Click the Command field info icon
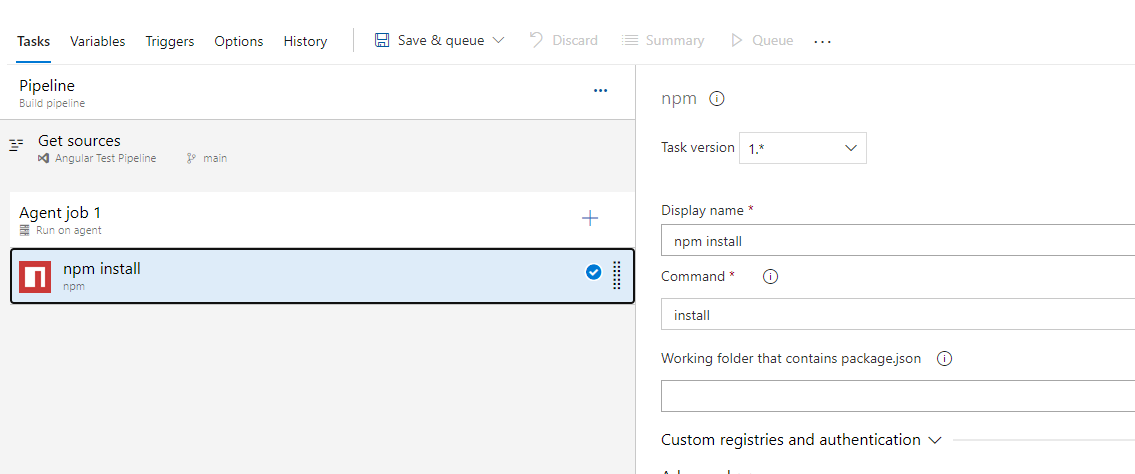Image resolution: width=1135 pixels, height=474 pixels. point(770,277)
